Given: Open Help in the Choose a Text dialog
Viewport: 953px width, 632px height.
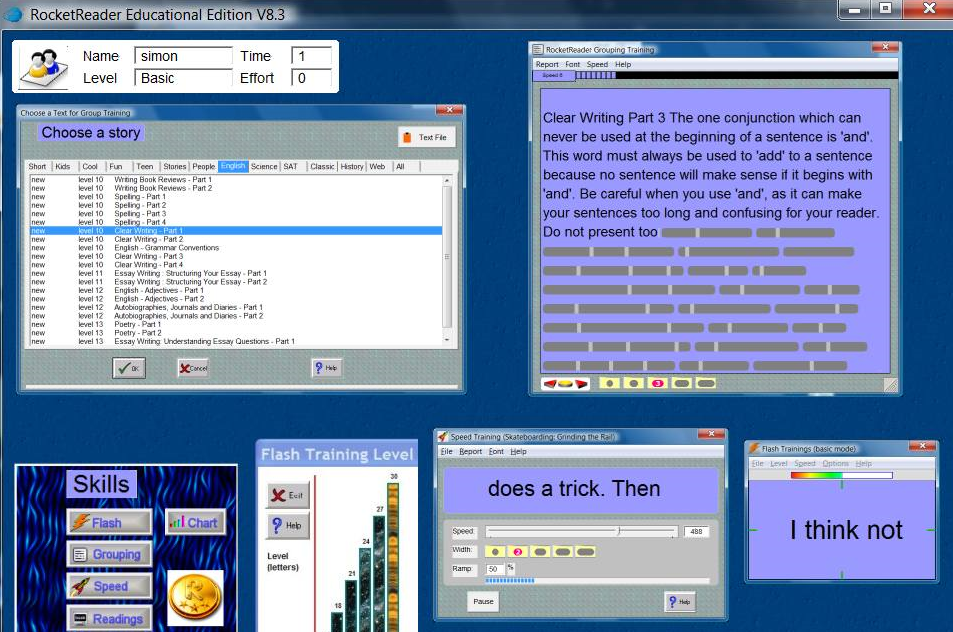Looking at the screenshot, I should [x=326, y=368].
